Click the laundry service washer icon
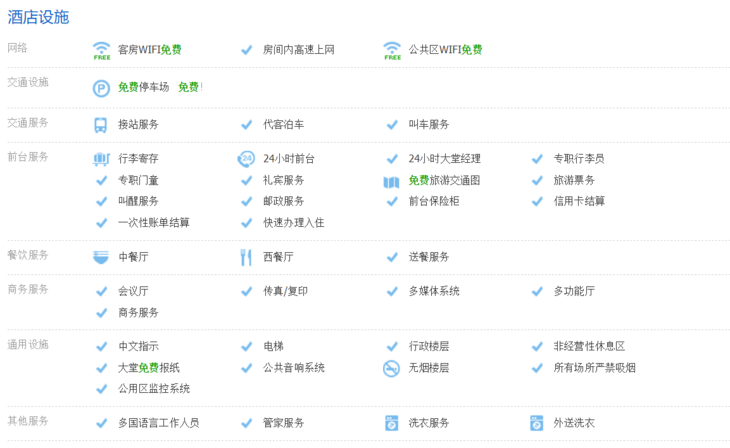Image resolution: width=730 pixels, height=448 pixels. [392, 423]
